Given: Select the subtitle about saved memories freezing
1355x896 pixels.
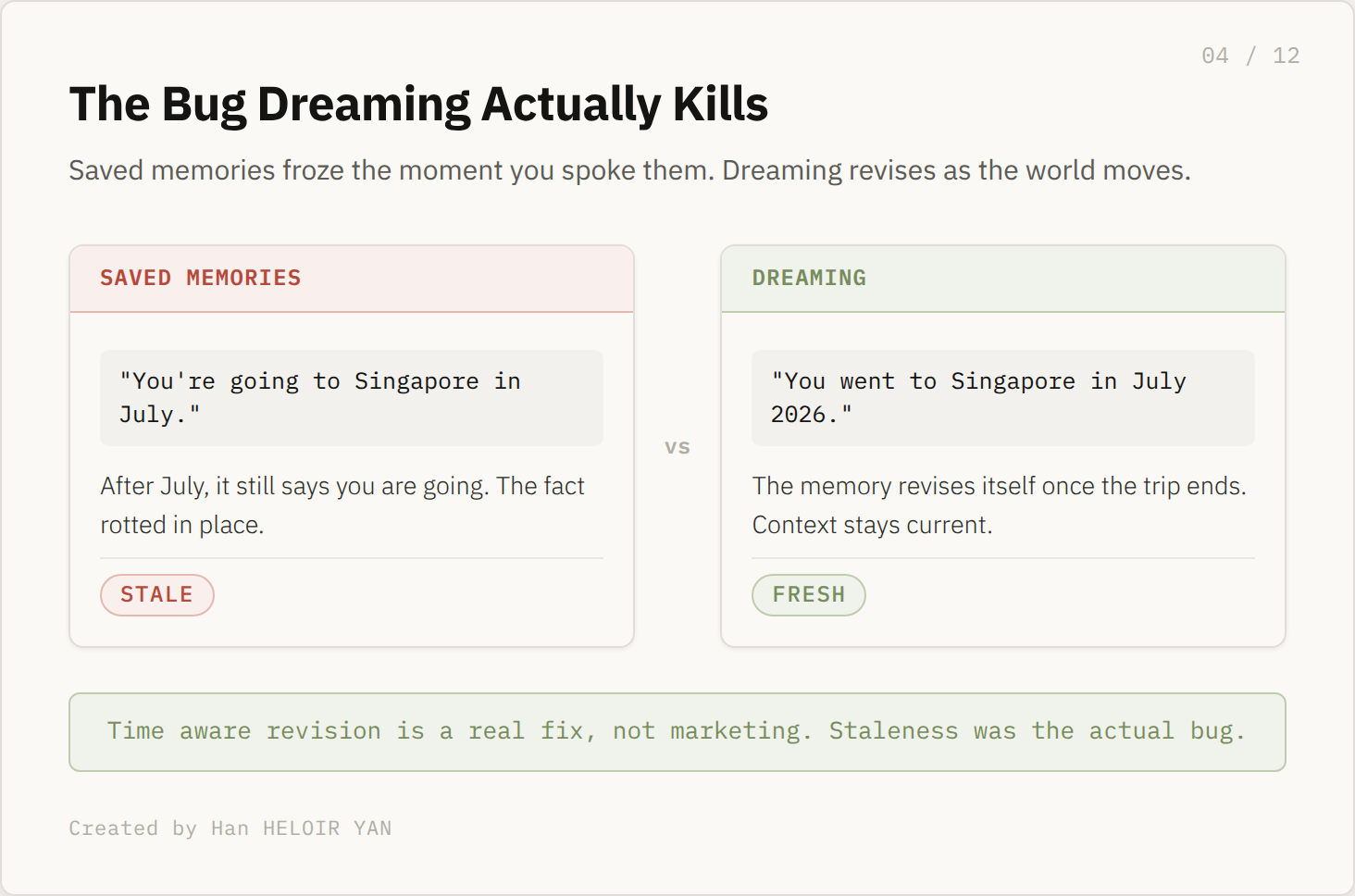Looking at the screenshot, I should 629,170.
